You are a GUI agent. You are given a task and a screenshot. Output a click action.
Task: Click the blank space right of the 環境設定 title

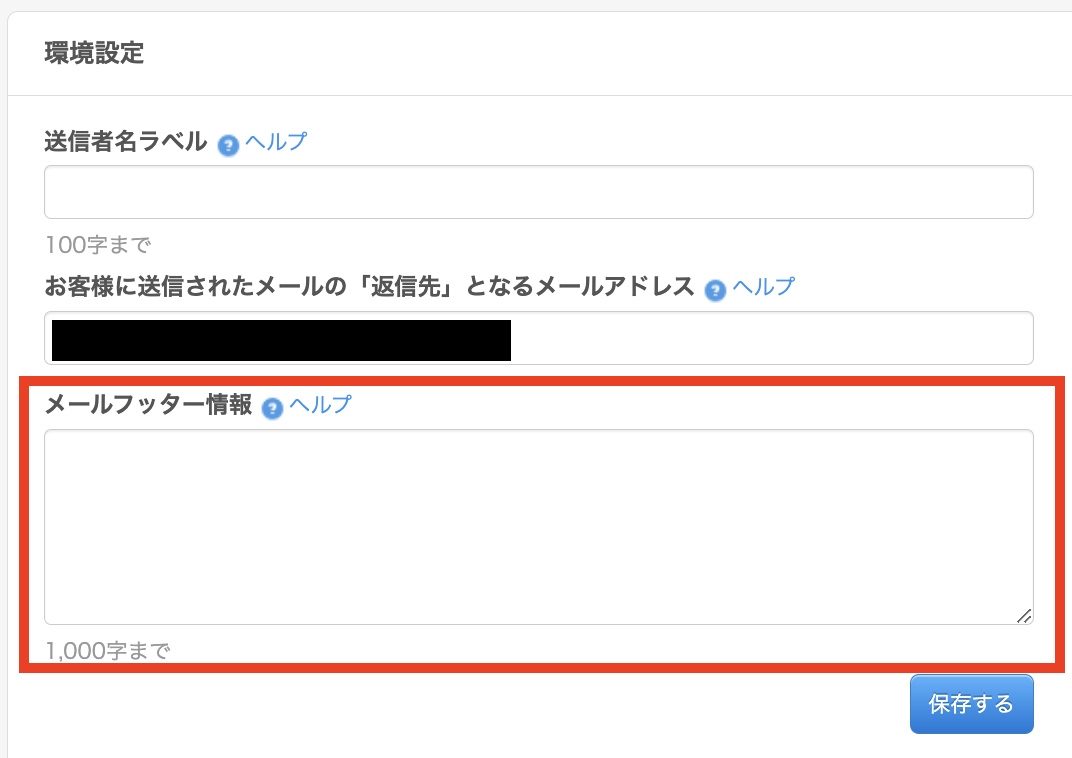(600, 54)
